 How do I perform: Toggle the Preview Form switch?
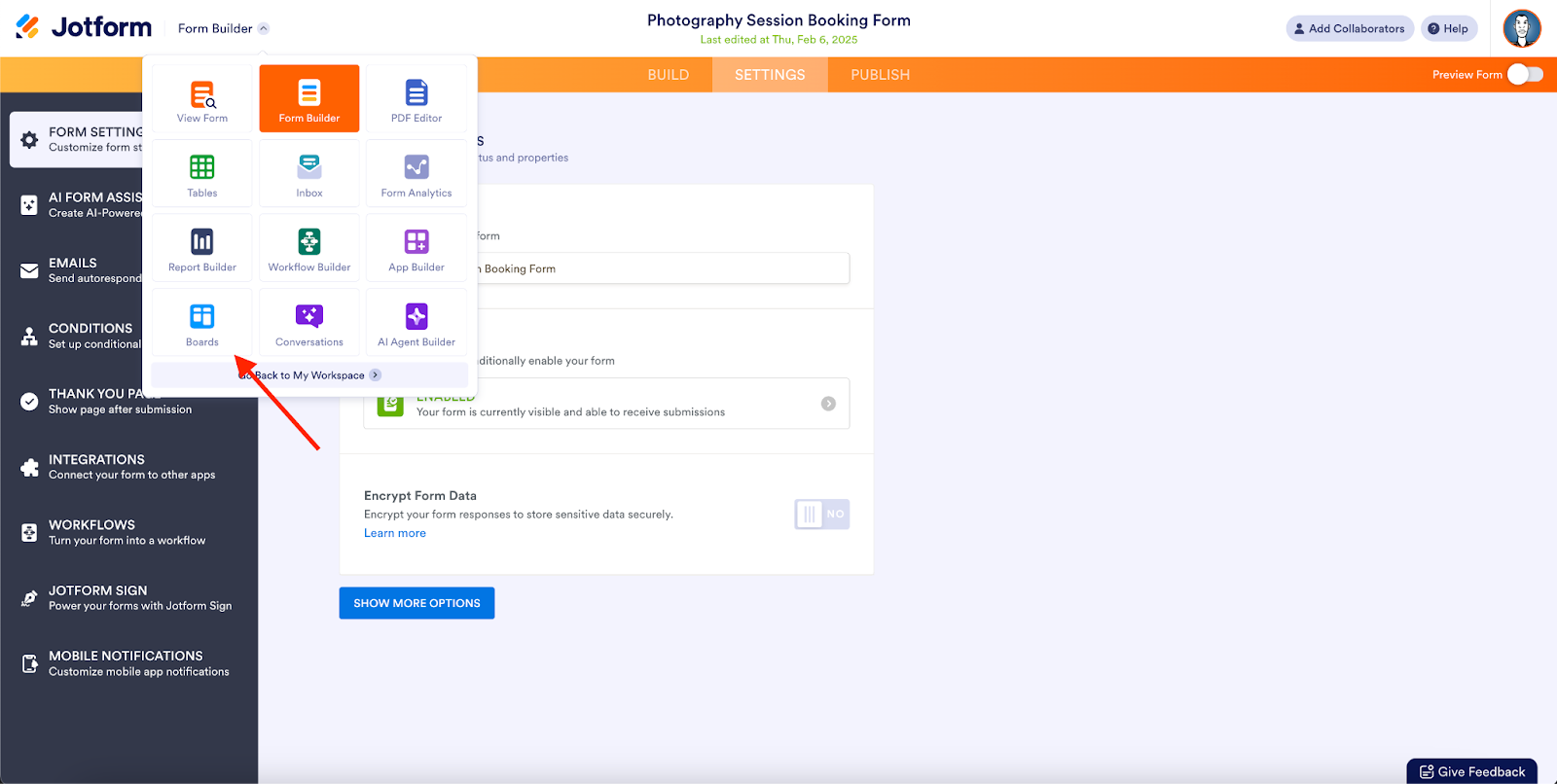tap(1525, 75)
